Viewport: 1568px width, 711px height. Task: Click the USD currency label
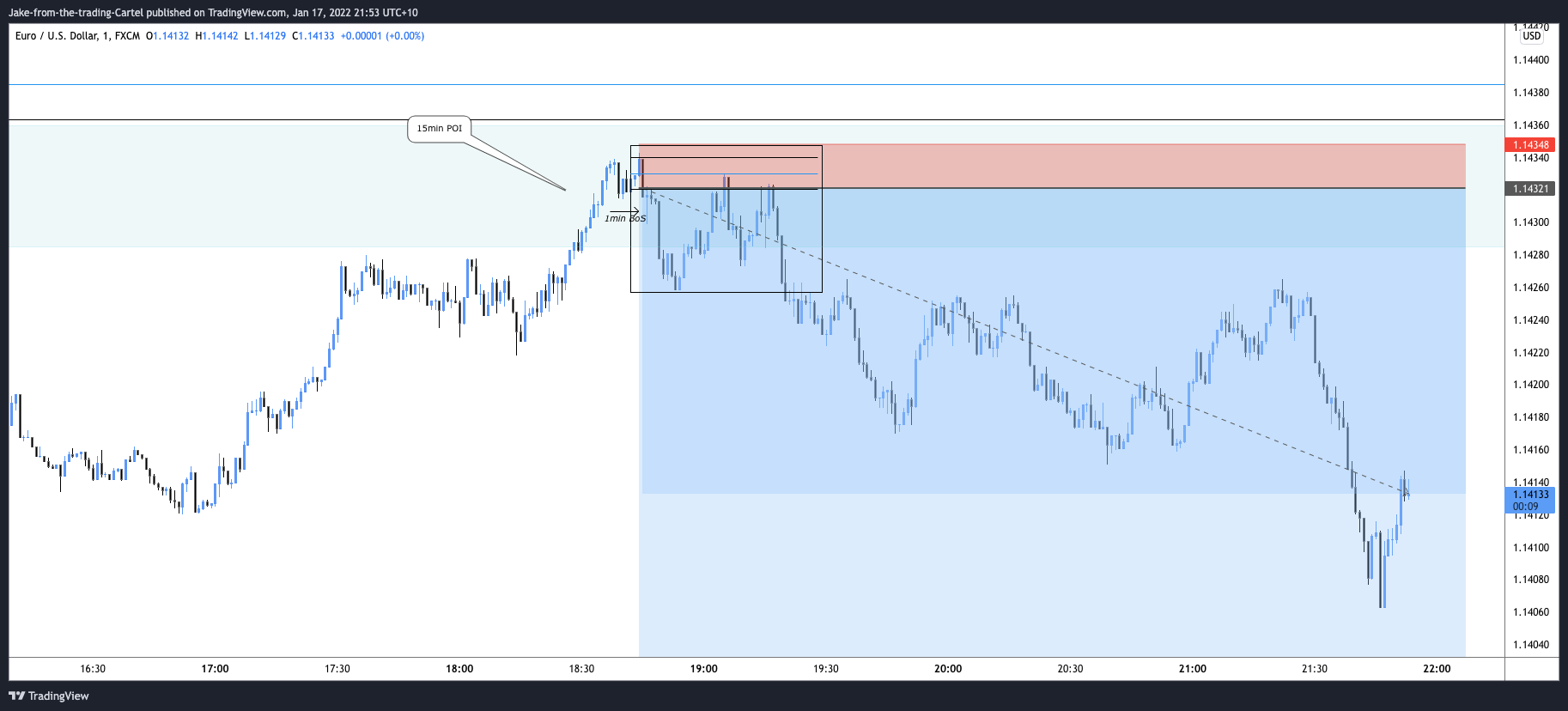coord(1532,36)
